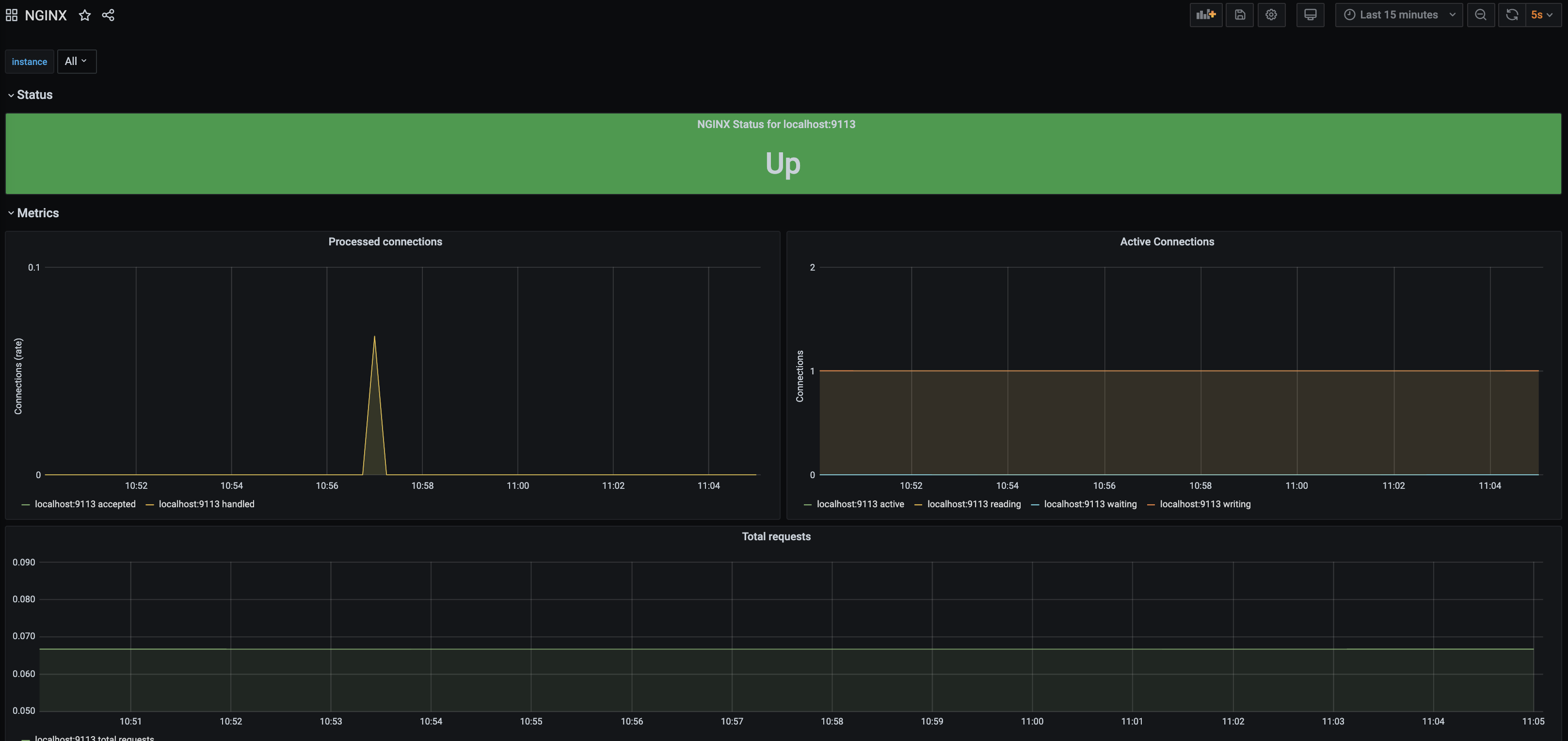Click the instance variable label
The width and height of the screenshot is (1568, 741).
29,61
